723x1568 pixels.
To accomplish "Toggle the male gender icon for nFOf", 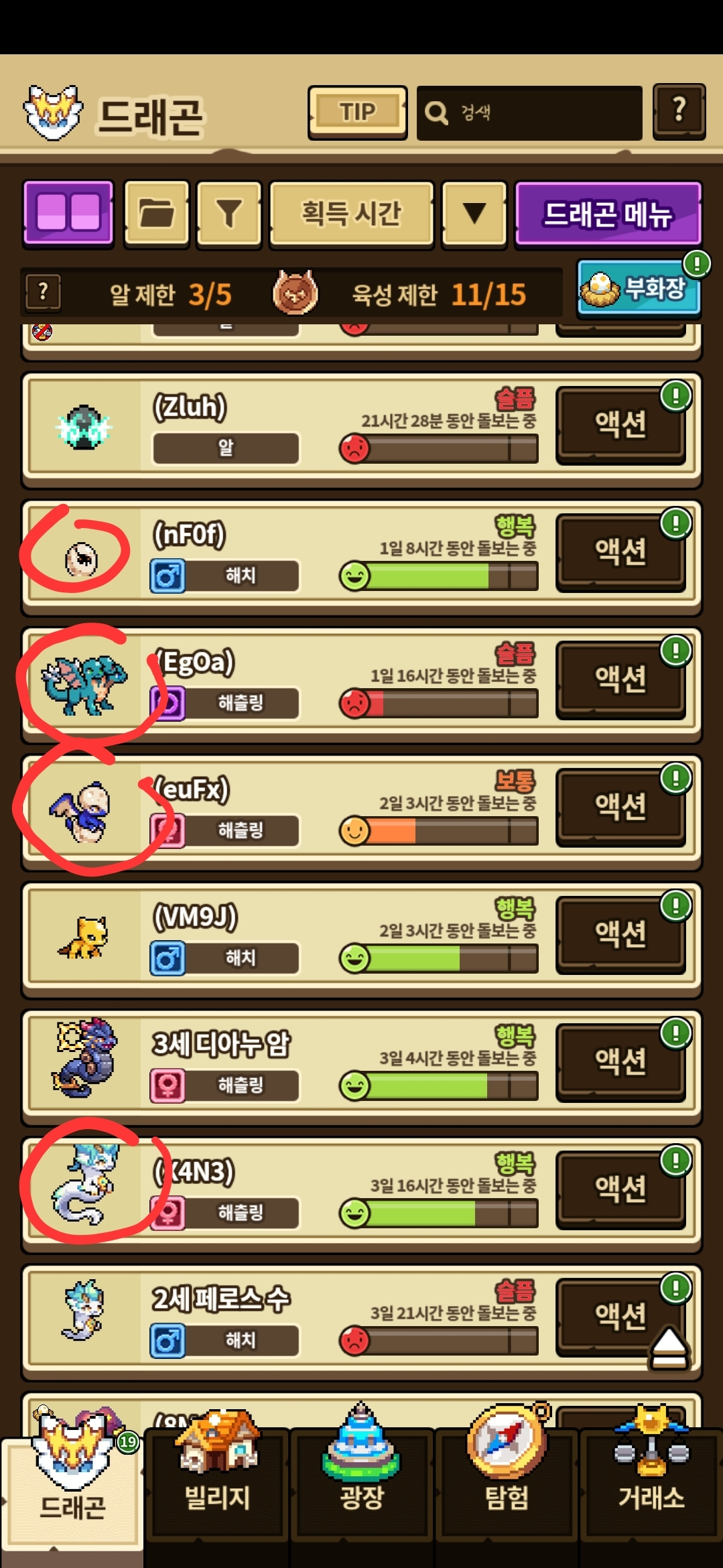I will (168, 576).
